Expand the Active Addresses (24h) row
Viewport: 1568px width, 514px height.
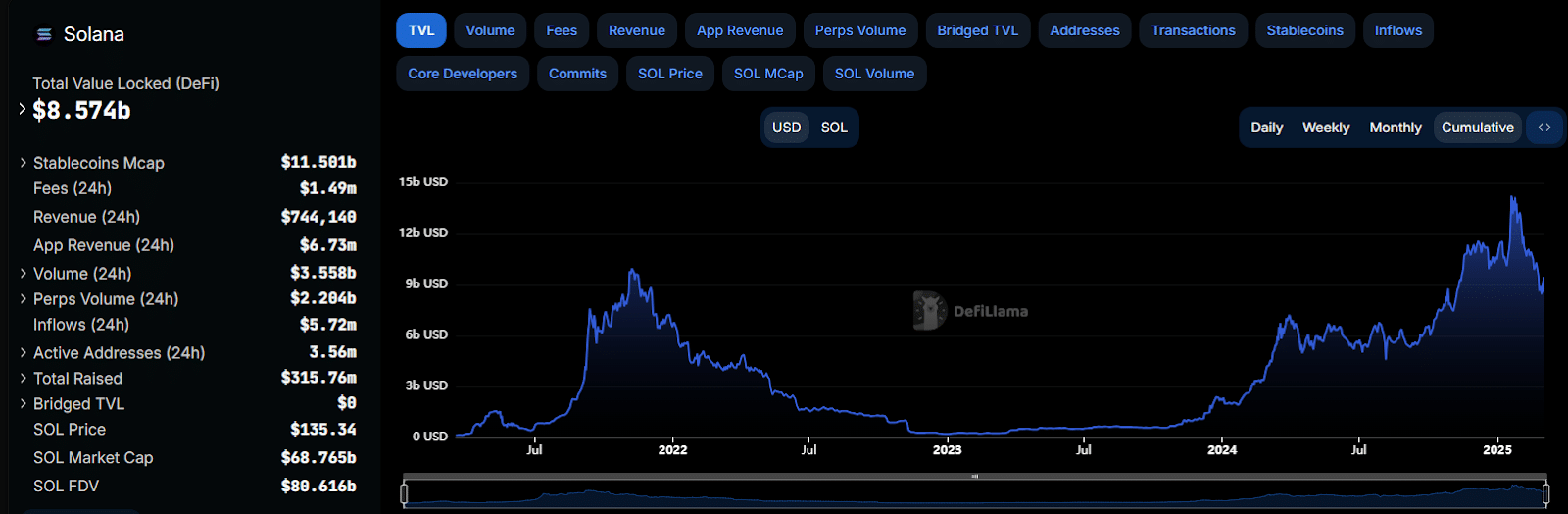[23, 353]
